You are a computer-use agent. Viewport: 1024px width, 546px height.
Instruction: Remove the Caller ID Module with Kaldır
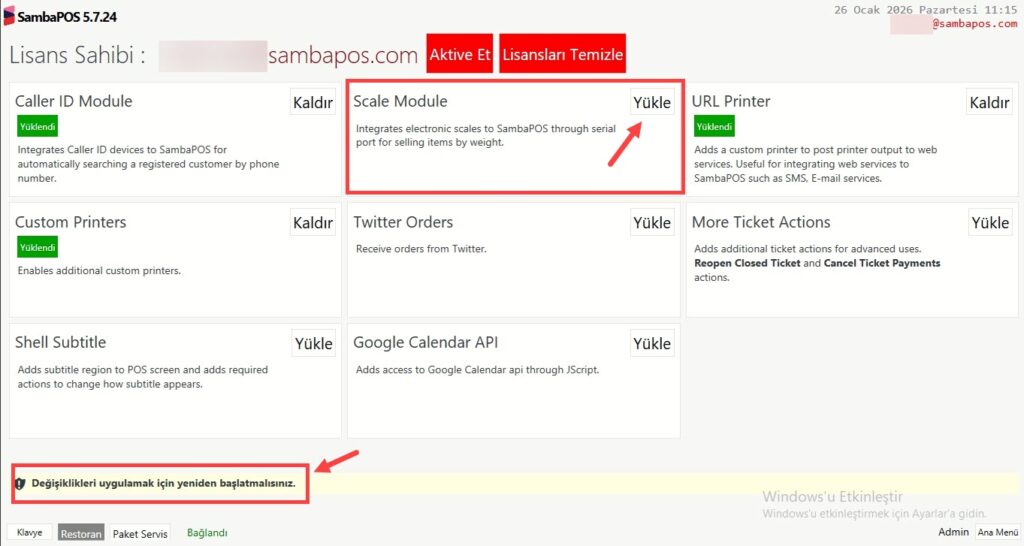[312, 103]
